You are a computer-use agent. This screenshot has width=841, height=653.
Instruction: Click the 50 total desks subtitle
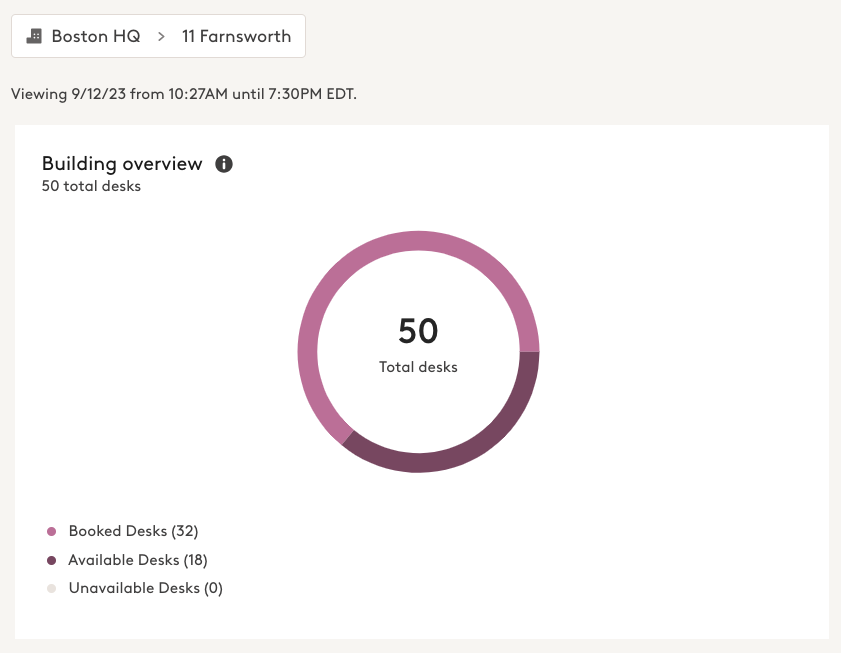[x=91, y=186]
